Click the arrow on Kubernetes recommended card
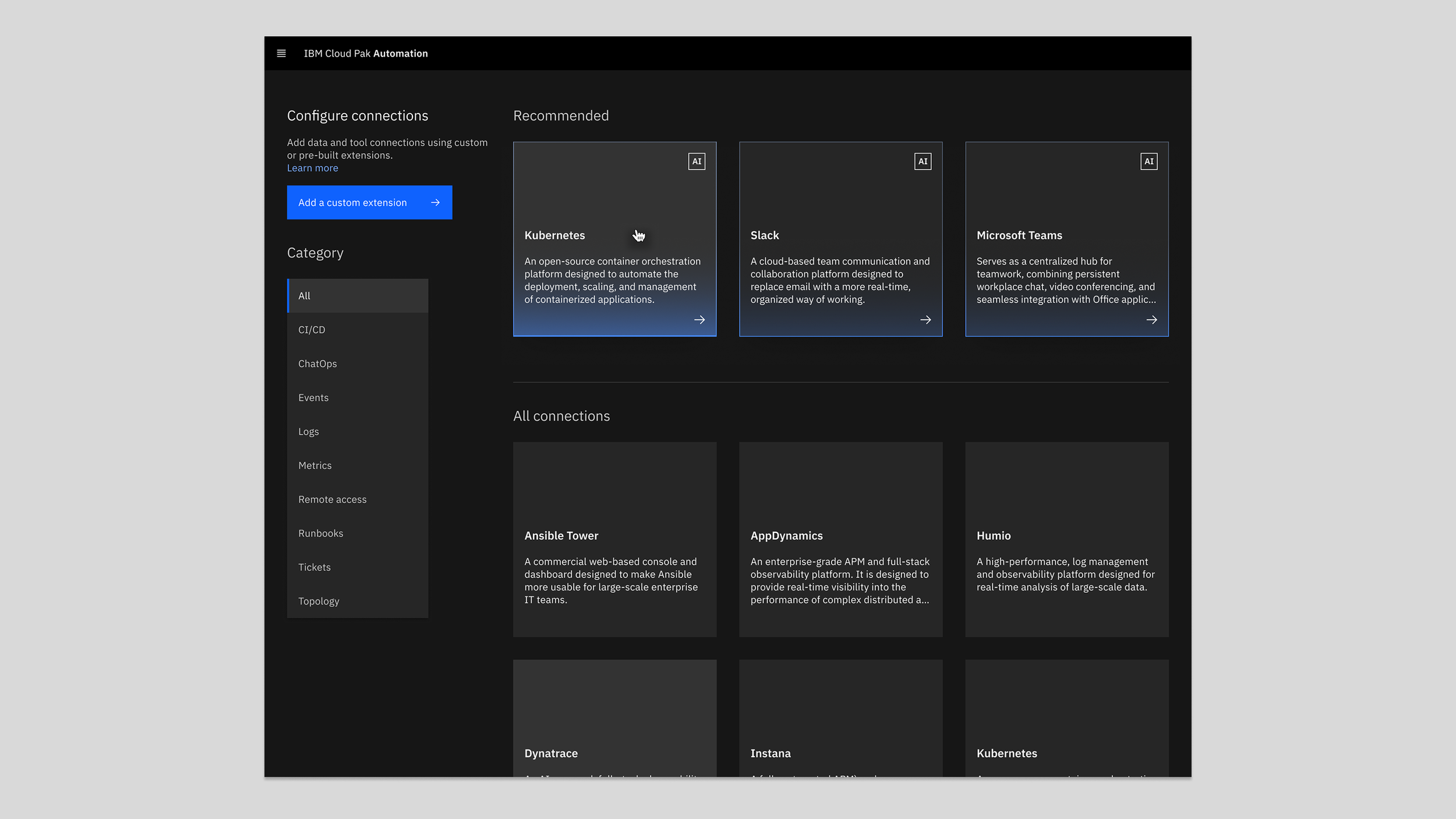The image size is (1456, 819). pyautogui.click(x=699, y=320)
